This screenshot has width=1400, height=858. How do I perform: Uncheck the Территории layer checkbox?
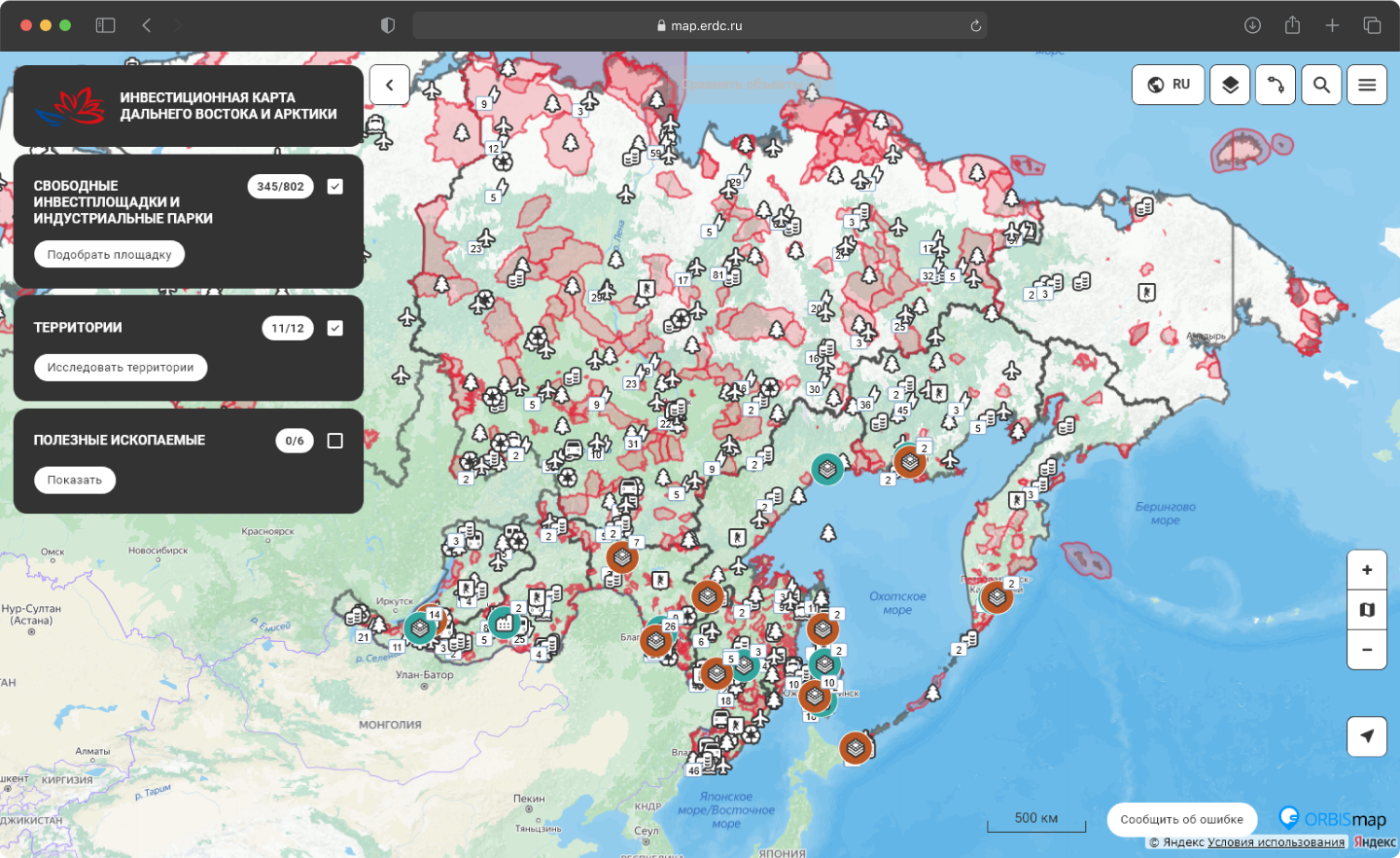335,329
